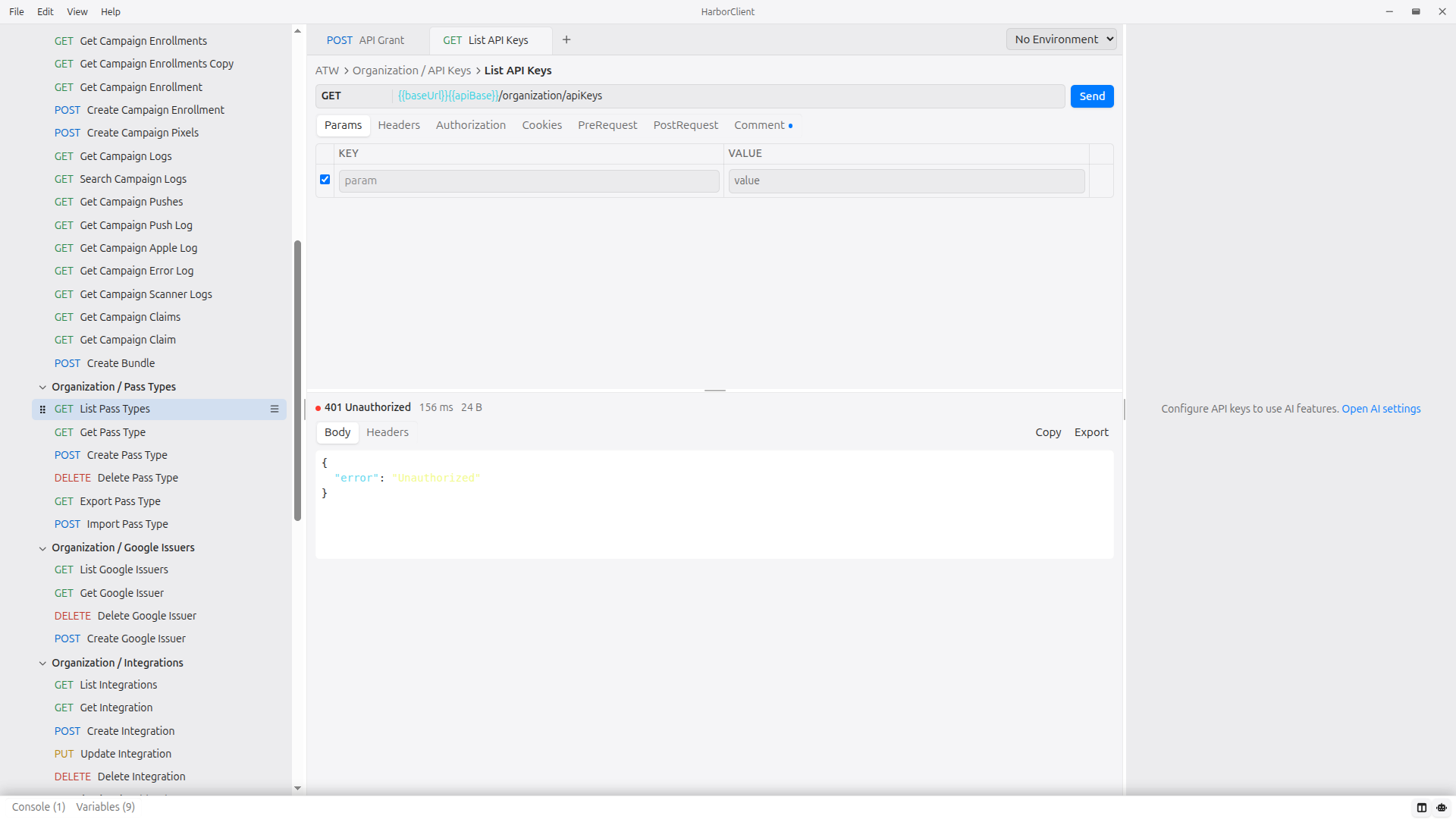Open POST Import Pass Type request

point(111,524)
